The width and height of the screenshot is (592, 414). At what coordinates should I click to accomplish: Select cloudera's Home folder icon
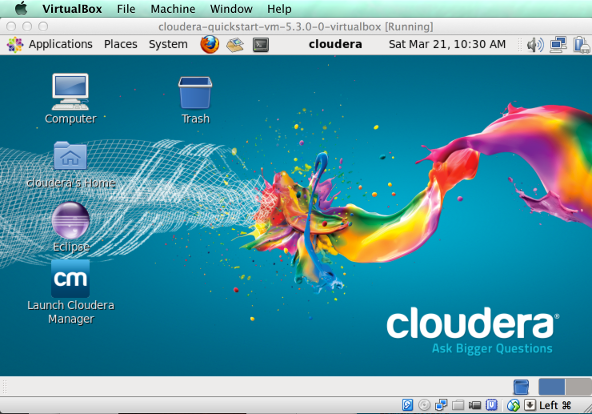tap(71, 165)
